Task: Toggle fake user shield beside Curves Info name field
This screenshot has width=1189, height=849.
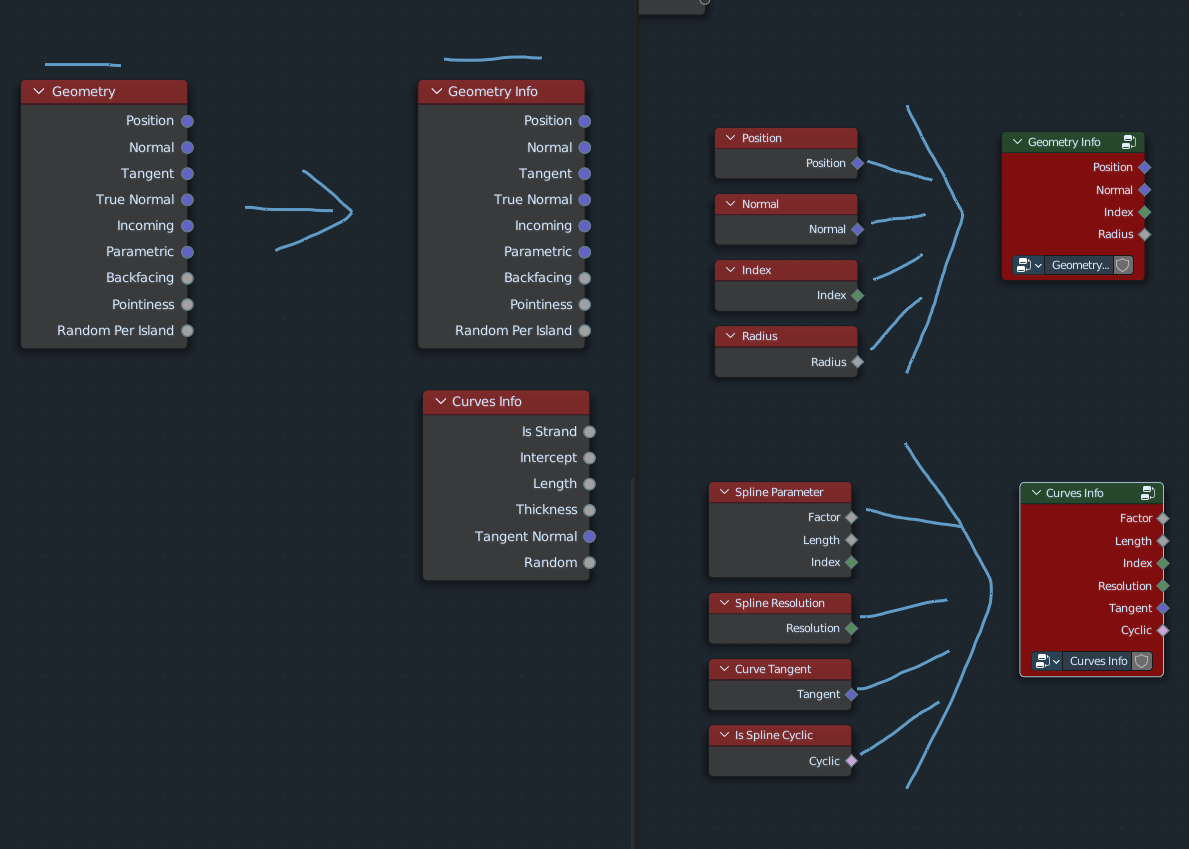Action: [x=1142, y=661]
